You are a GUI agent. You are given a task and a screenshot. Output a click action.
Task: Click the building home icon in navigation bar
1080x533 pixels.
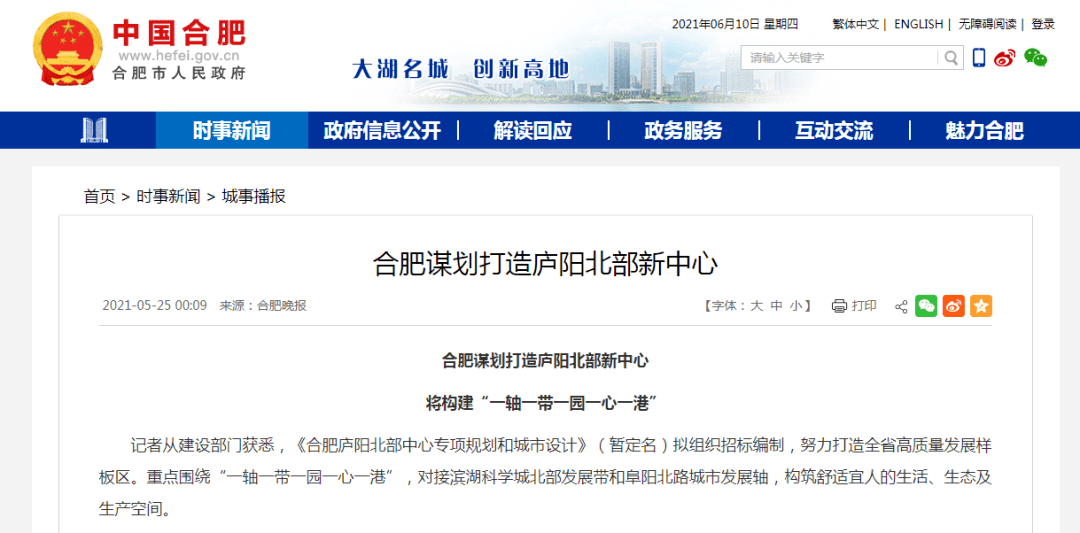pyautogui.click(x=94, y=129)
